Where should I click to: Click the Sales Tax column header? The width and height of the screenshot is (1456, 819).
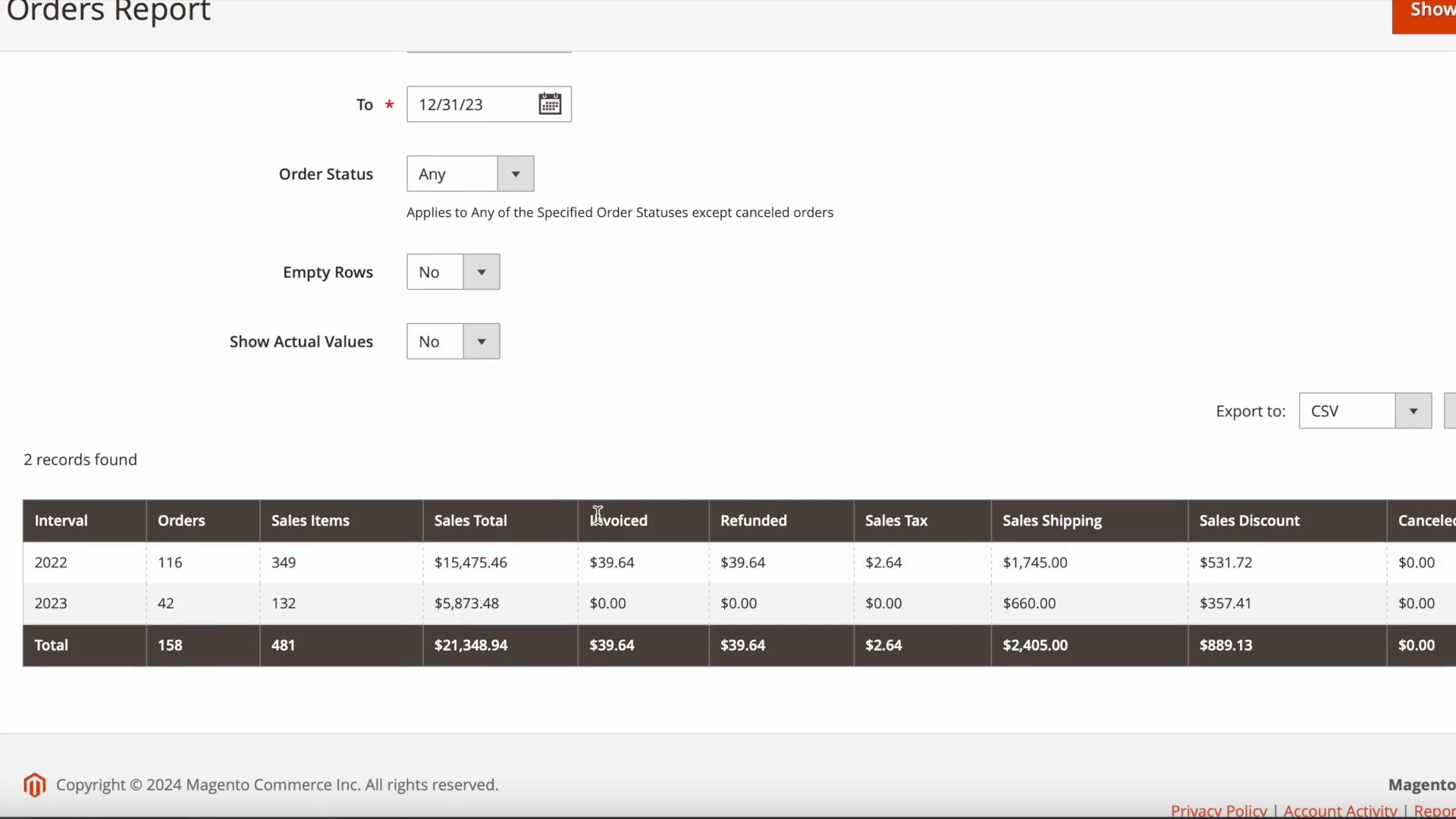click(x=896, y=520)
